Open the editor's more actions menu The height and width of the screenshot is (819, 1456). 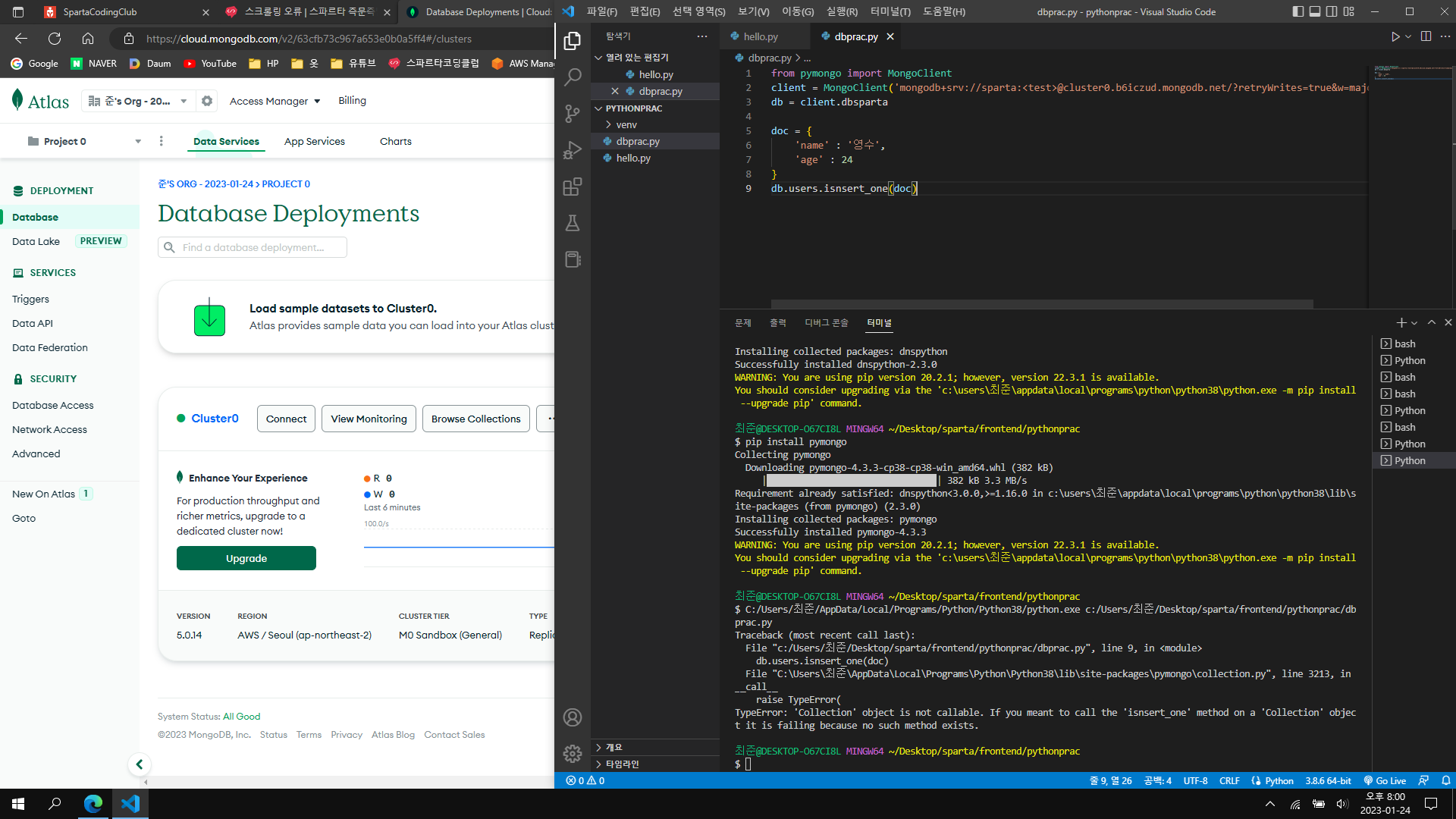[1445, 36]
